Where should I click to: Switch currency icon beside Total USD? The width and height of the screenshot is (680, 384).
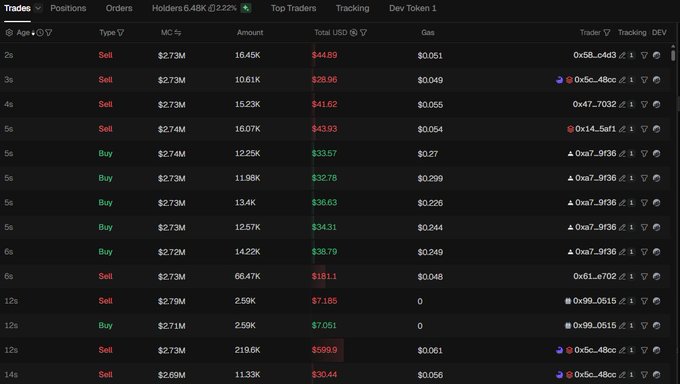[x=353, y=33]
